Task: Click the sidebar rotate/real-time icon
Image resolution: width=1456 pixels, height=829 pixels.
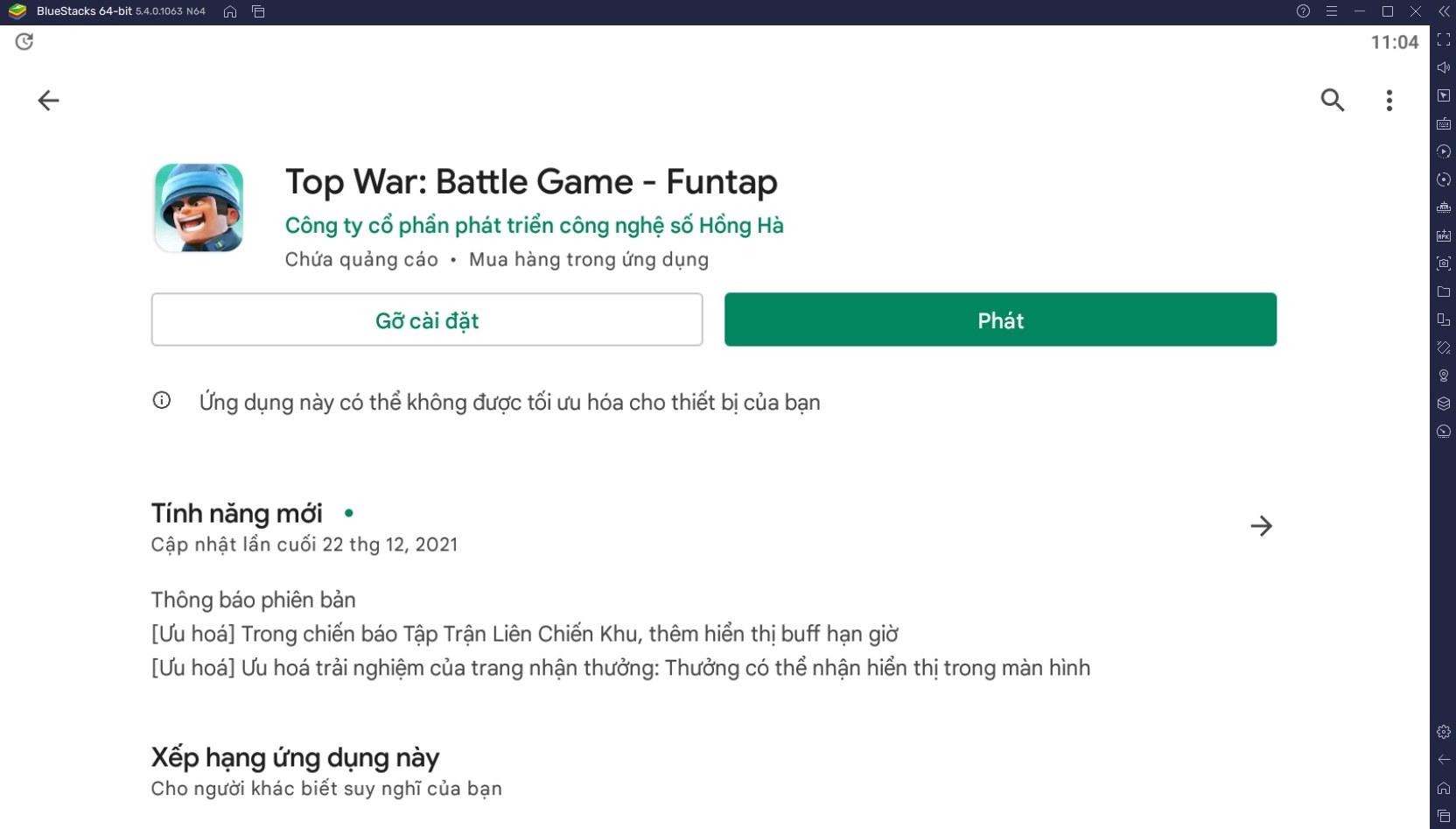Action: (1444, 179)
